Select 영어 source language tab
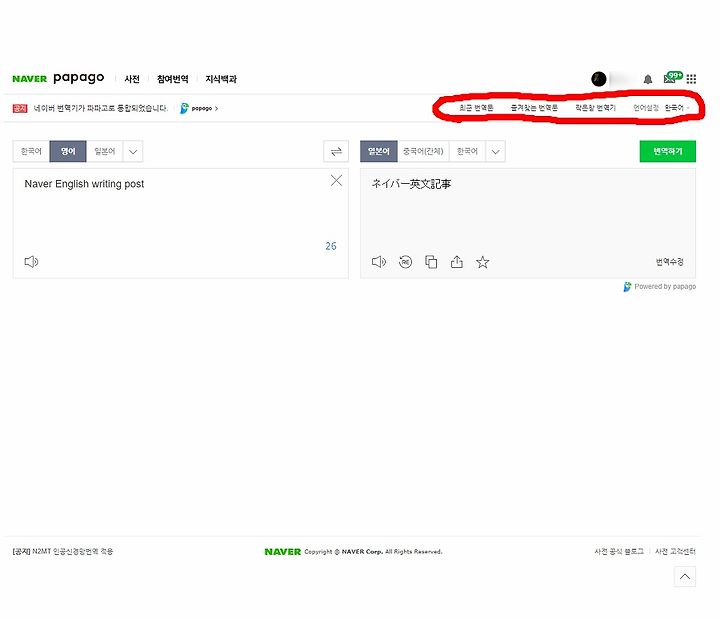Image resolution: width=720 pixels, height=619 pixels. tap(68, 151)
